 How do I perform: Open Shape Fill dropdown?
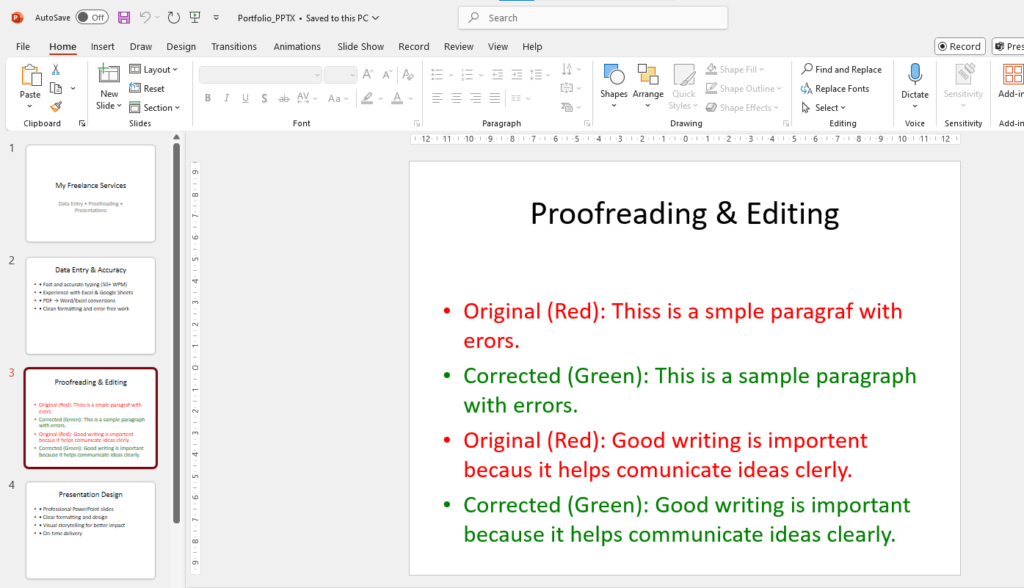[x=735, y=69]
